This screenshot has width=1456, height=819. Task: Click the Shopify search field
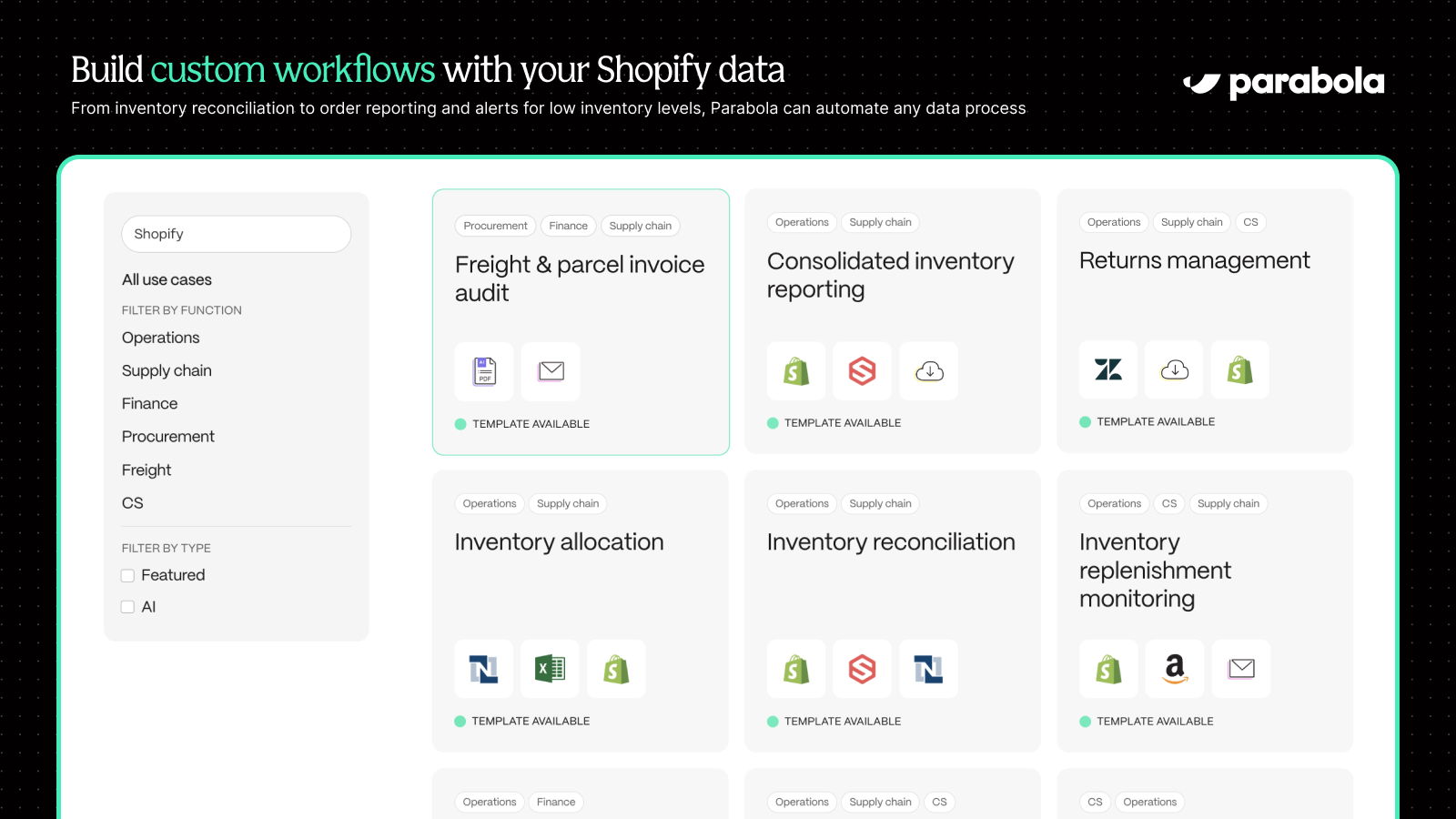click(x=237, y=234)
